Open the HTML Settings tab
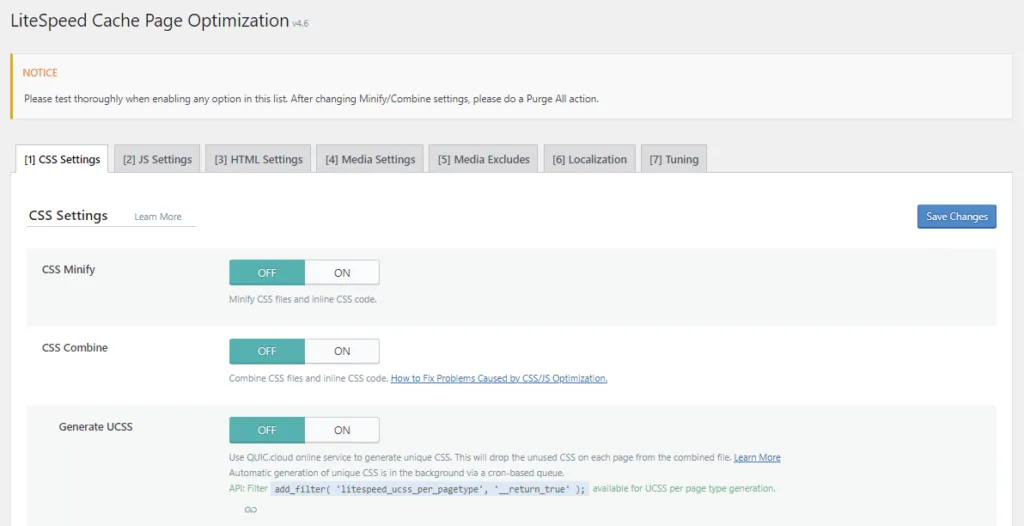The image size is (1024, 526). pos(258,159)
